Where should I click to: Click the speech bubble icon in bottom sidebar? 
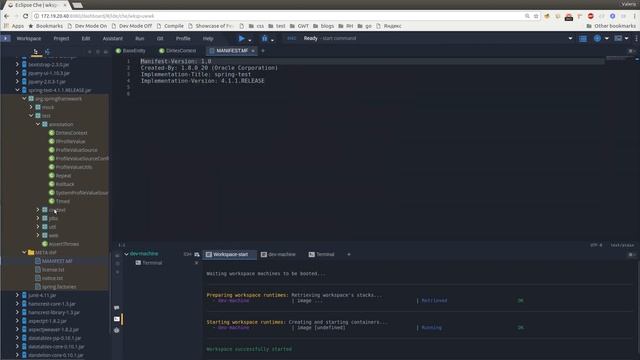click(117, 308)
